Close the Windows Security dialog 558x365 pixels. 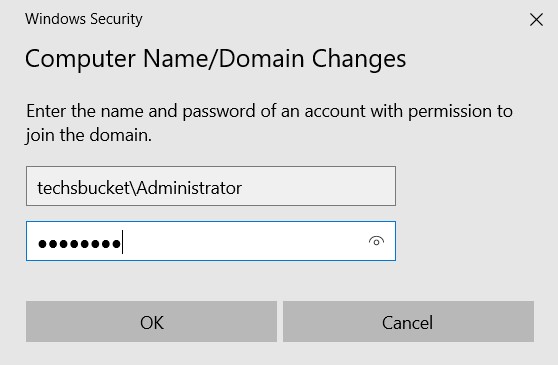pos(536,20)
